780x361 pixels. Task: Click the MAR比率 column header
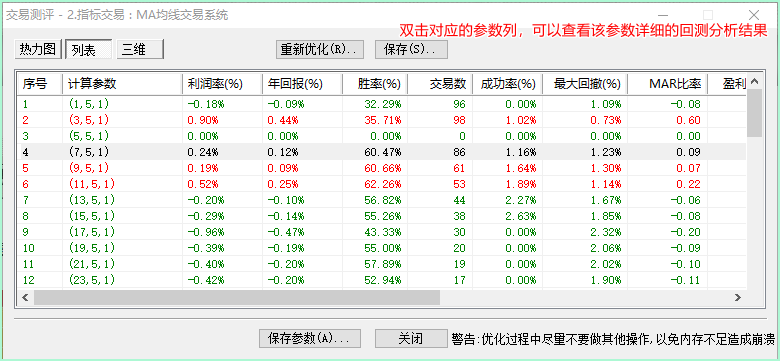pos(667,84)
